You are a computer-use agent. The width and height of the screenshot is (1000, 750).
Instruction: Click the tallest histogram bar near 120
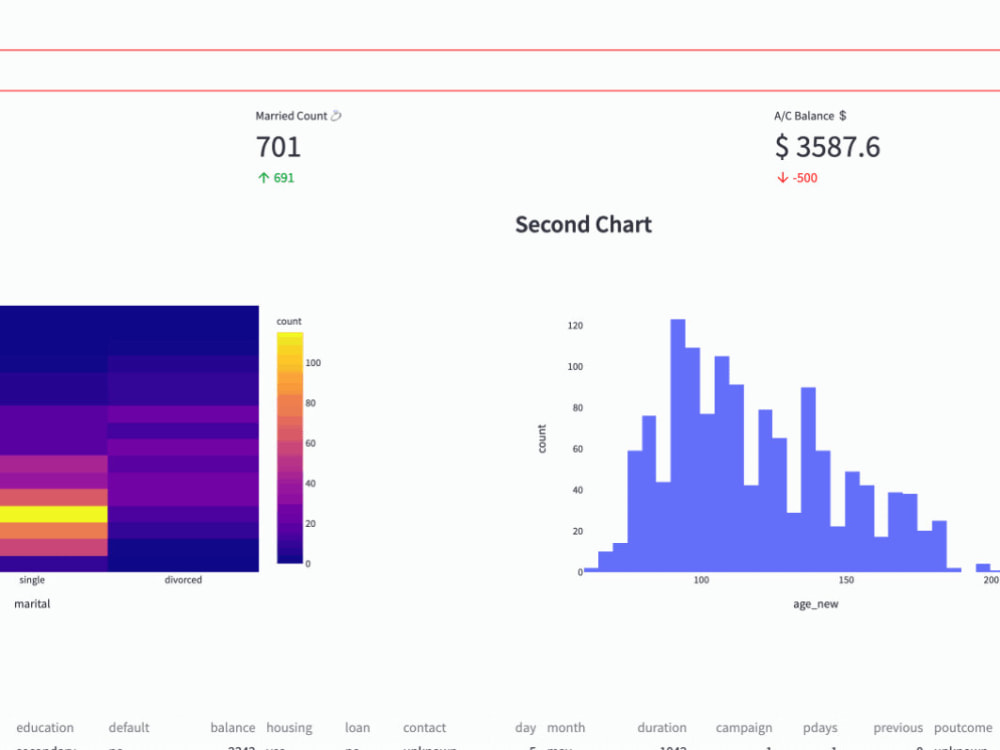pyautogui.click(x=678, y=445)
